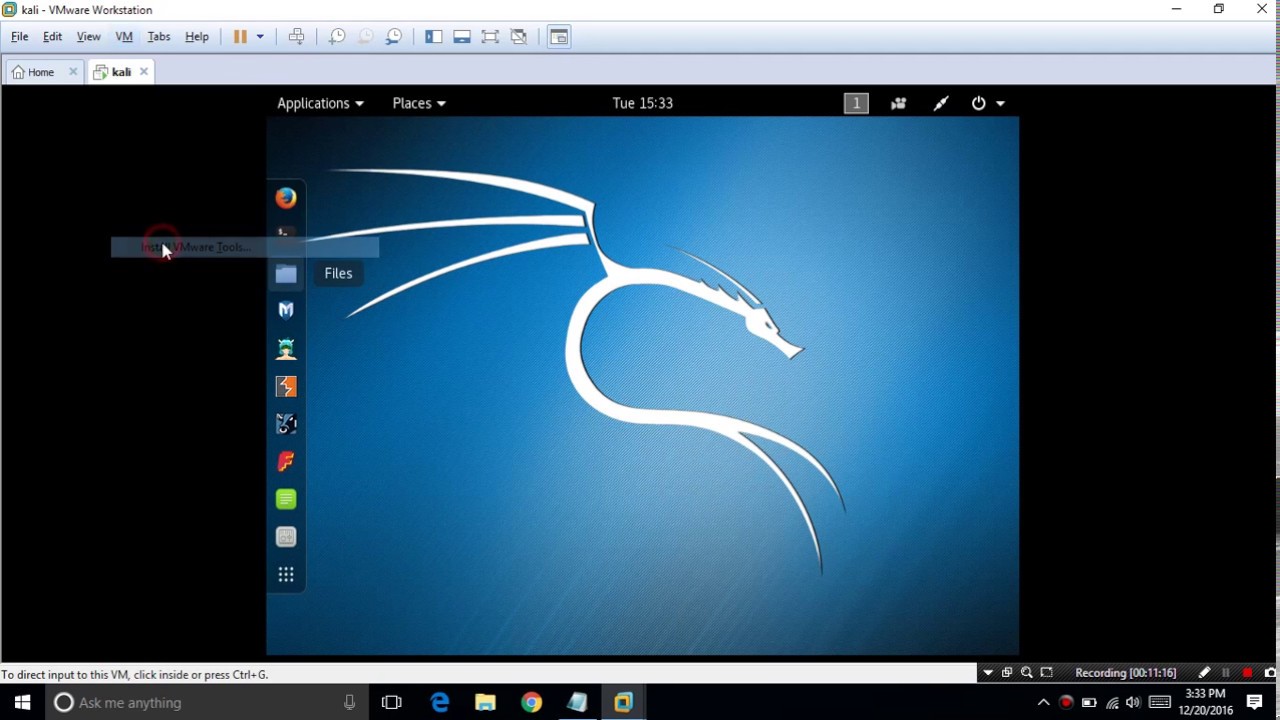Pause the recording
The image size is (1280, 720).
click(1226, 673)
